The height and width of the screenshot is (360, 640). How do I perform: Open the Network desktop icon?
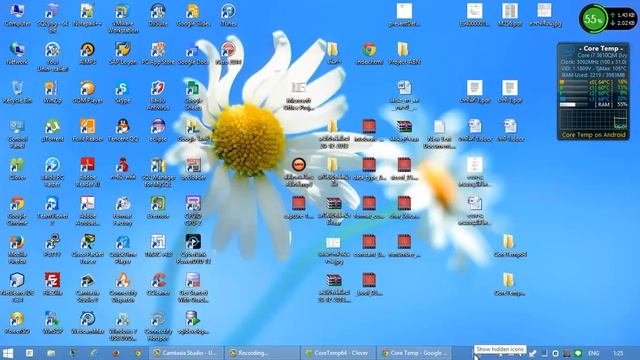coord(17,53)
